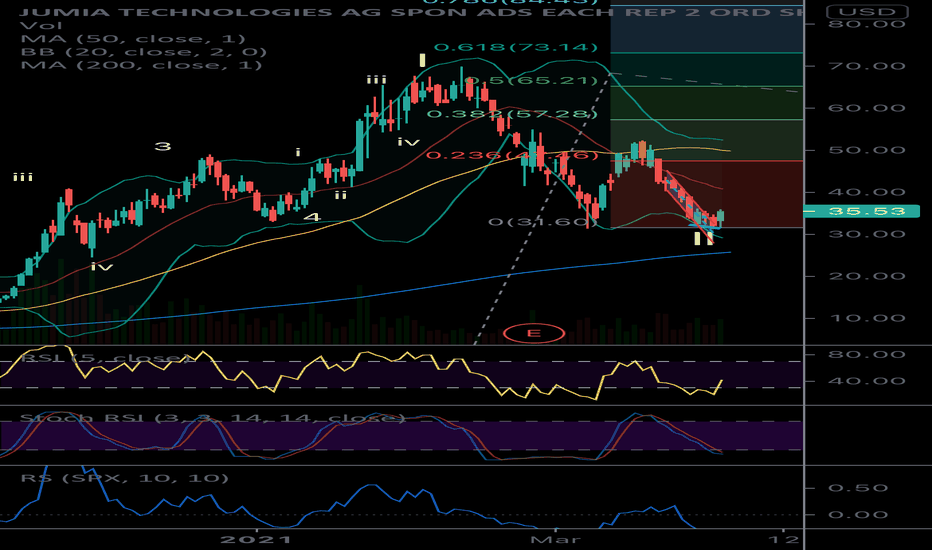The image size is (932, 550).
Task: Select the 35.53 current price label
Action: (x=861, y=211)
